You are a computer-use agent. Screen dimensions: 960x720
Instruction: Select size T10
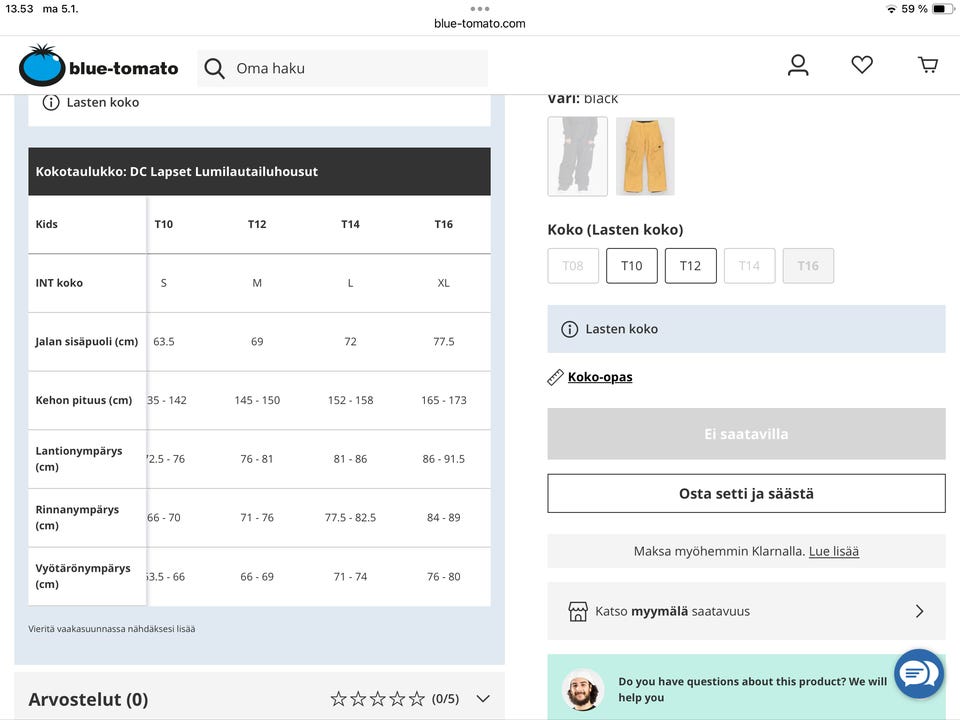[x=632, y=266]
